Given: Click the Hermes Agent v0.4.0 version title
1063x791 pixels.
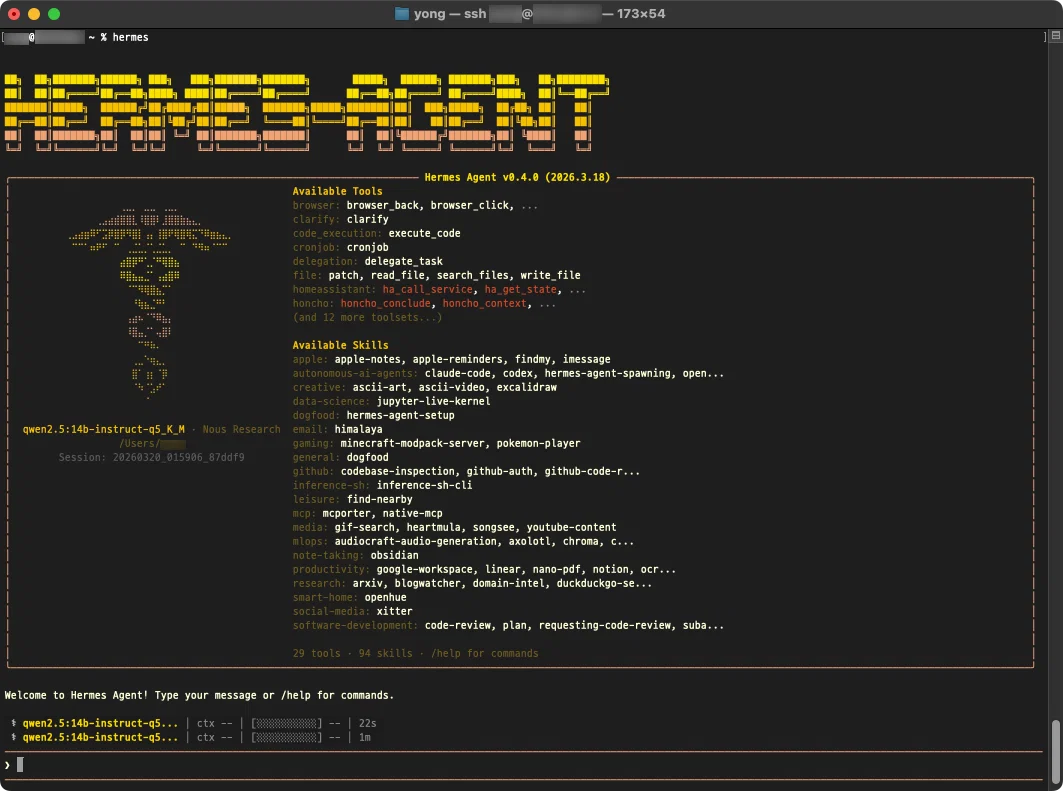Looking at the screenshot, I should pyautogui.click(x=517, y=177).
